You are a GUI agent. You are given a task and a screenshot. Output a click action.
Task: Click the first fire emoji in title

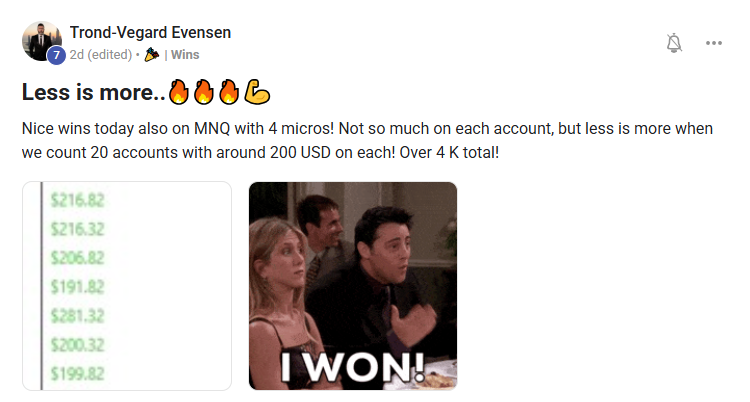tap(179, 92)
